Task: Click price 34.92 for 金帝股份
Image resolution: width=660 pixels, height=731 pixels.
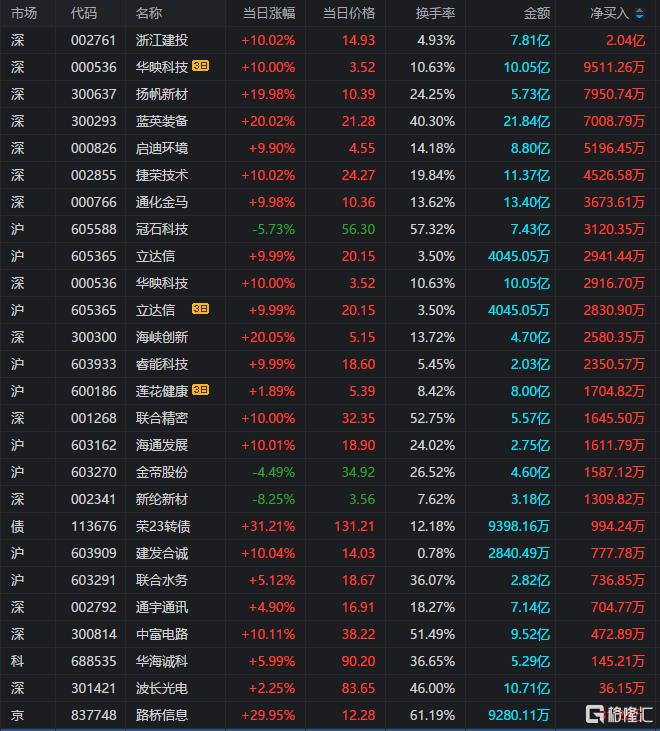Action: coord(358,473)
